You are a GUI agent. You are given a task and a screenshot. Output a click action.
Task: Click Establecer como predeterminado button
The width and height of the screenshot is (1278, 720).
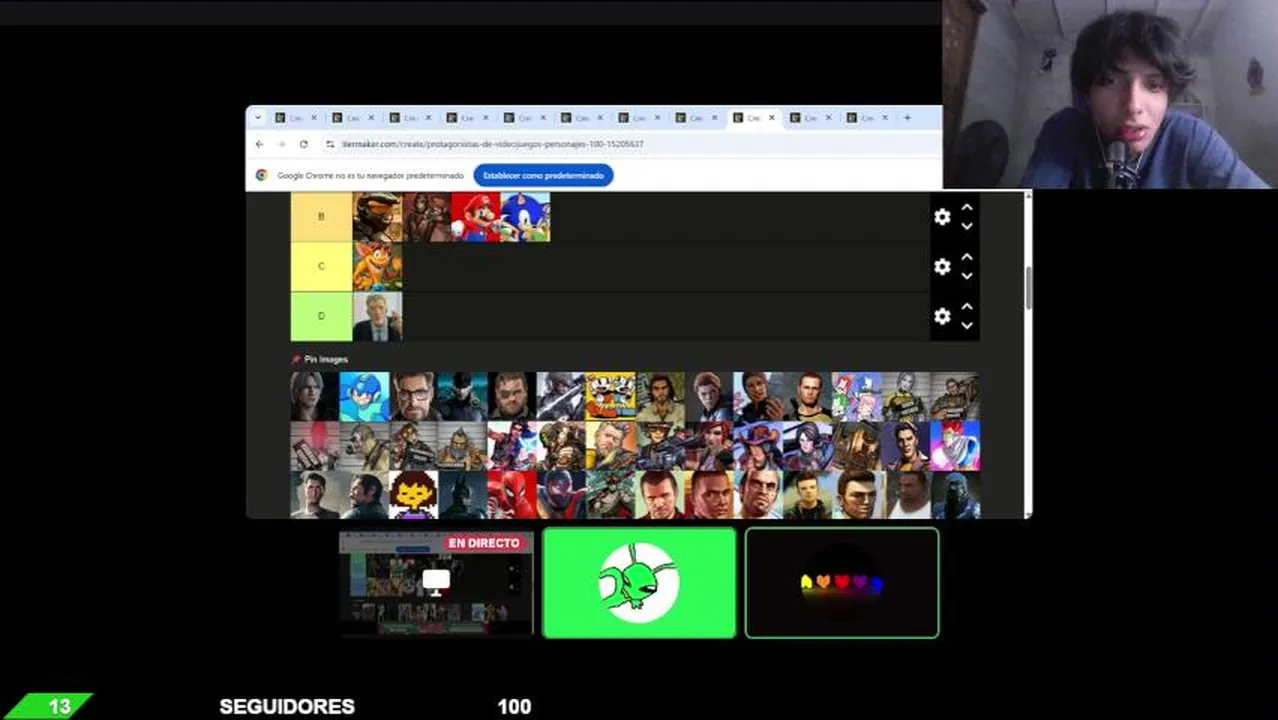543,175
